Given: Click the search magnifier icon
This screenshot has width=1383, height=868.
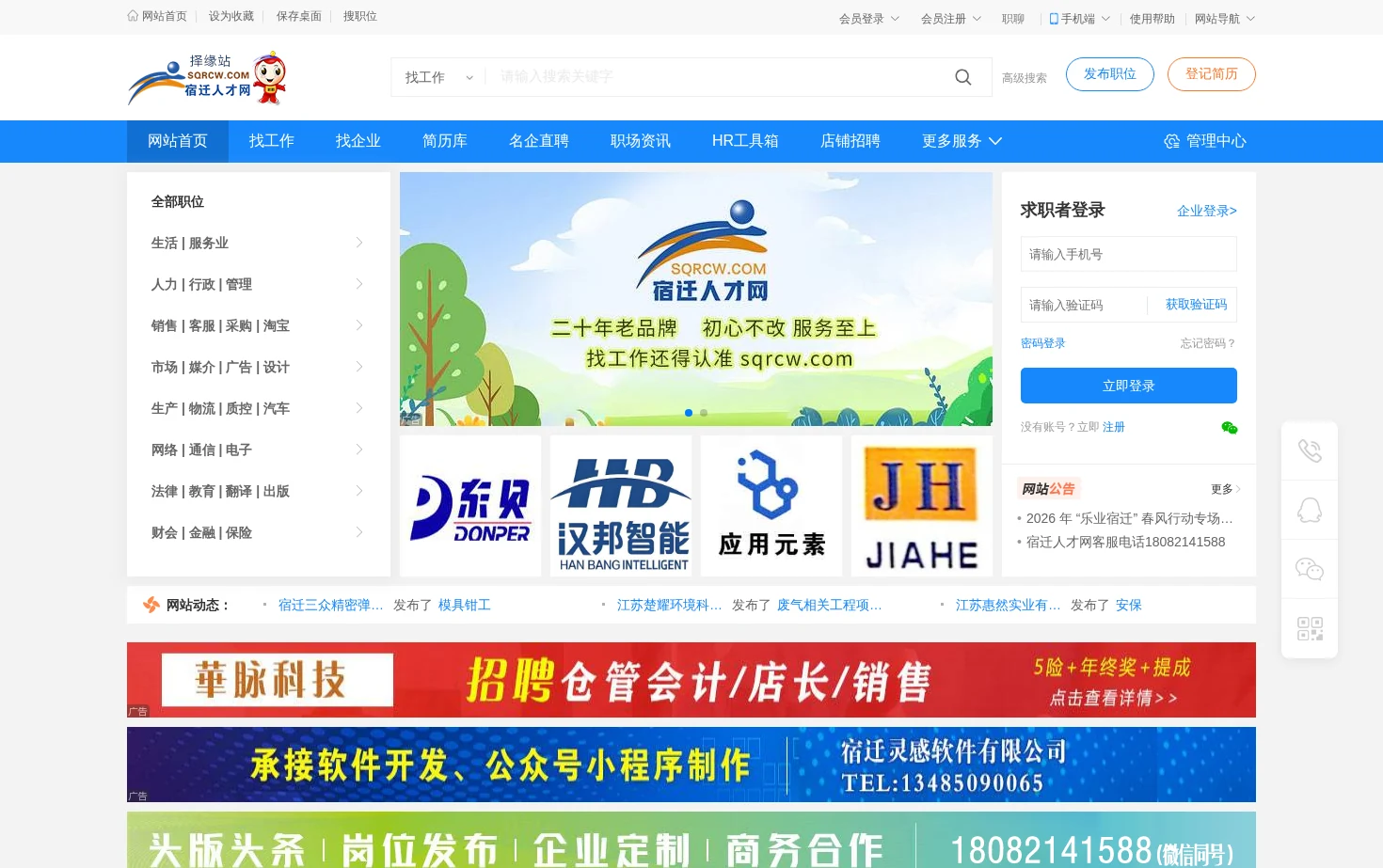Looking at the screenshot, I should coord(962,77).
